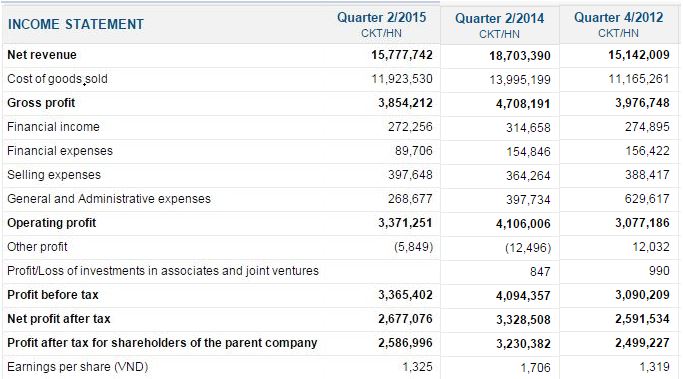Click the Financial expenses row label
This screenshot has width=683, height=379.
click(60, 151)
